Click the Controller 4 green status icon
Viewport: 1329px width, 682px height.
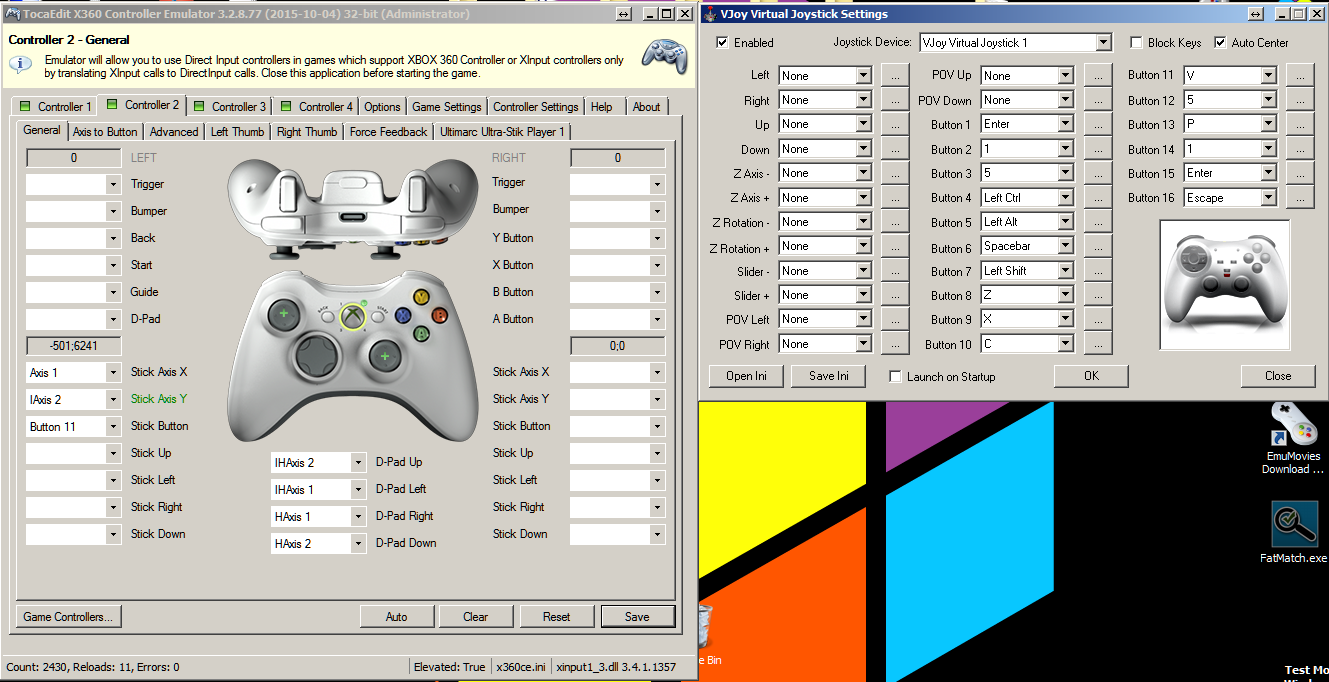pyautogui.click(x=287, y=107)
